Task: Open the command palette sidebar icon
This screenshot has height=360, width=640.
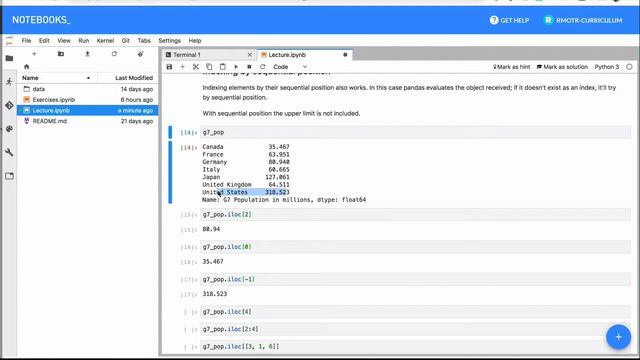Action: [x=9, y=129]
